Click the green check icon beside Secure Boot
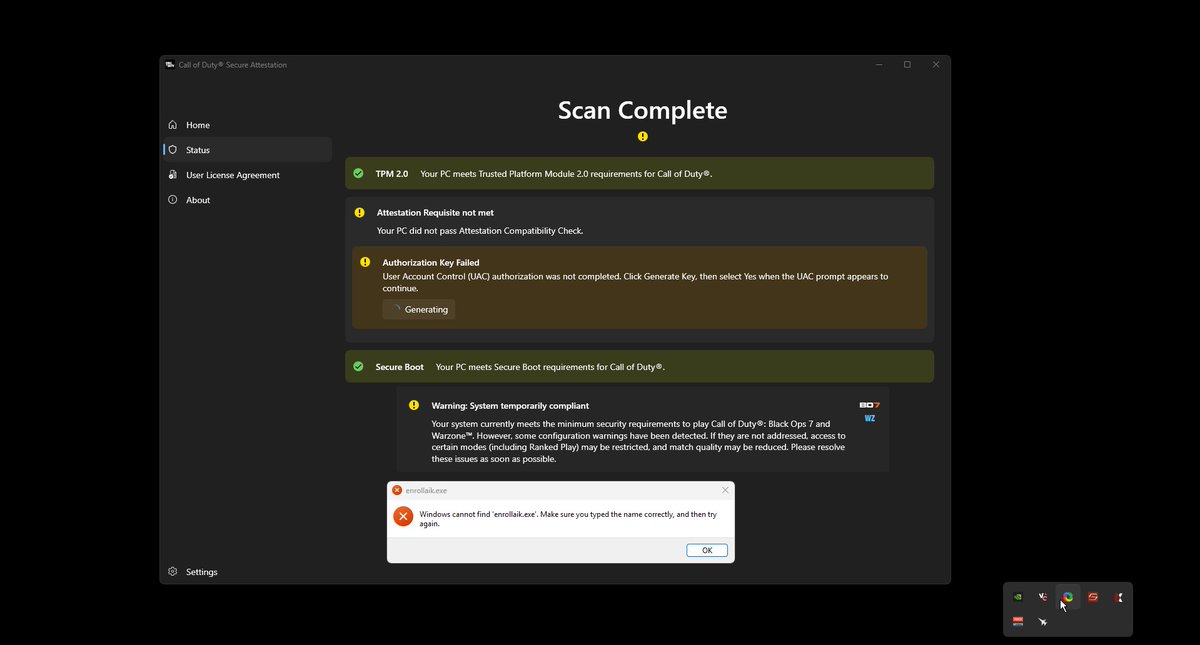This screenshot has height=645, width=1200. (359, 366)
